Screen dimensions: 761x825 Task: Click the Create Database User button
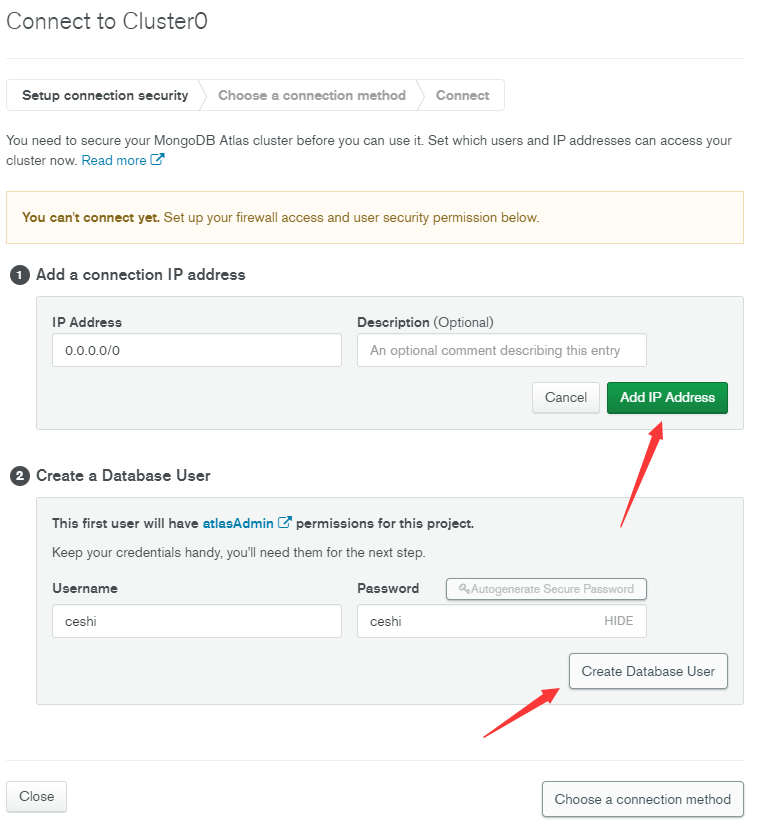click(648, 671)
